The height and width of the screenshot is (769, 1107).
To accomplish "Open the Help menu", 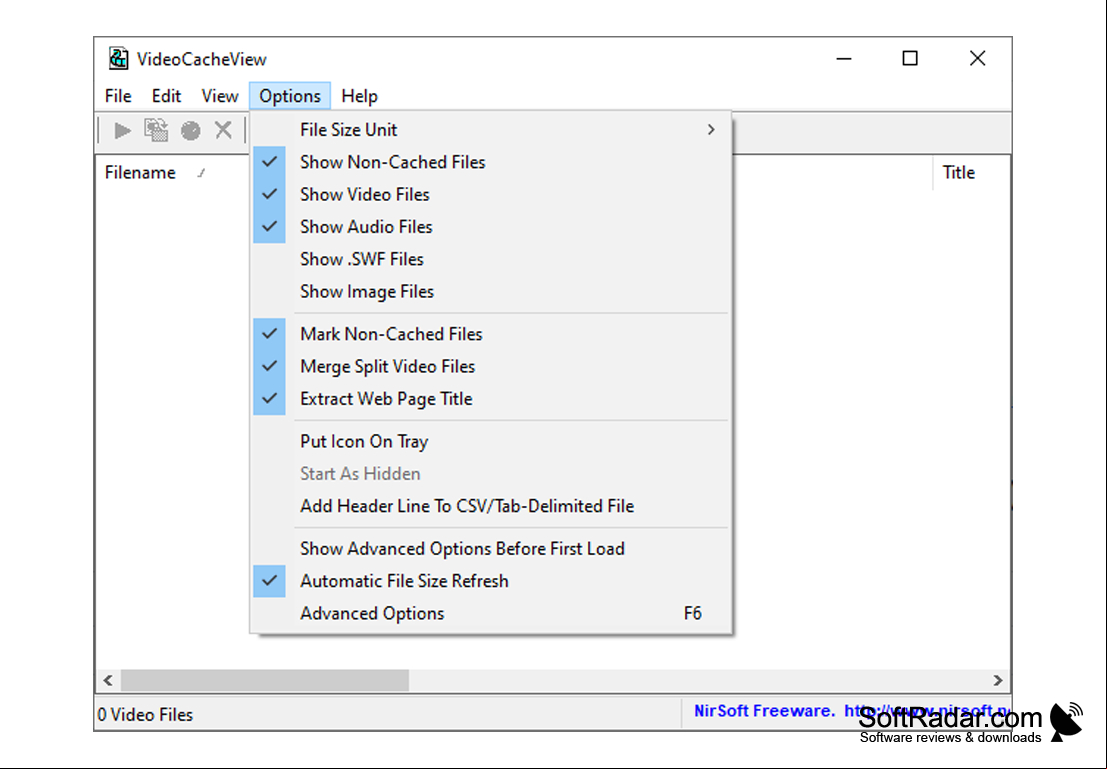I will (x=359, y=96).
